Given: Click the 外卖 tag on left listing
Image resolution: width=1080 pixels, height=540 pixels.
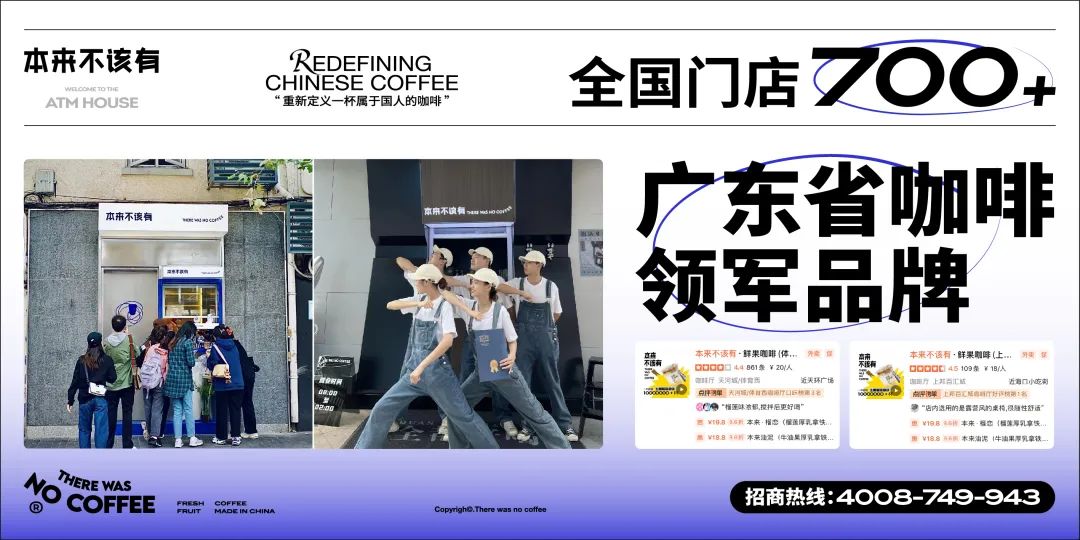Looking at the screenshot, I should [813, 354].
